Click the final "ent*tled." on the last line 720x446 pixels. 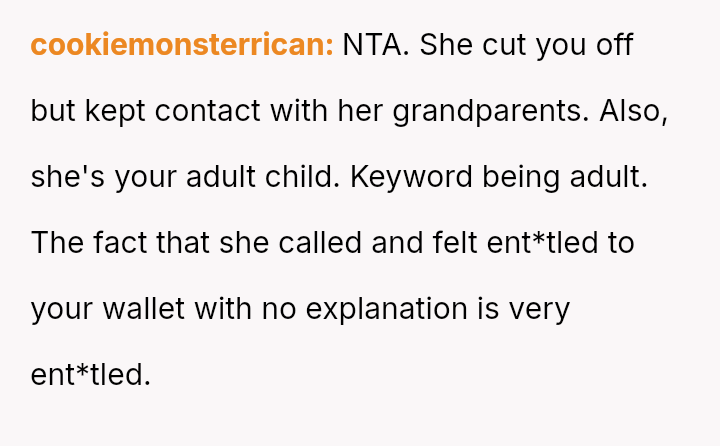point(91,375)
